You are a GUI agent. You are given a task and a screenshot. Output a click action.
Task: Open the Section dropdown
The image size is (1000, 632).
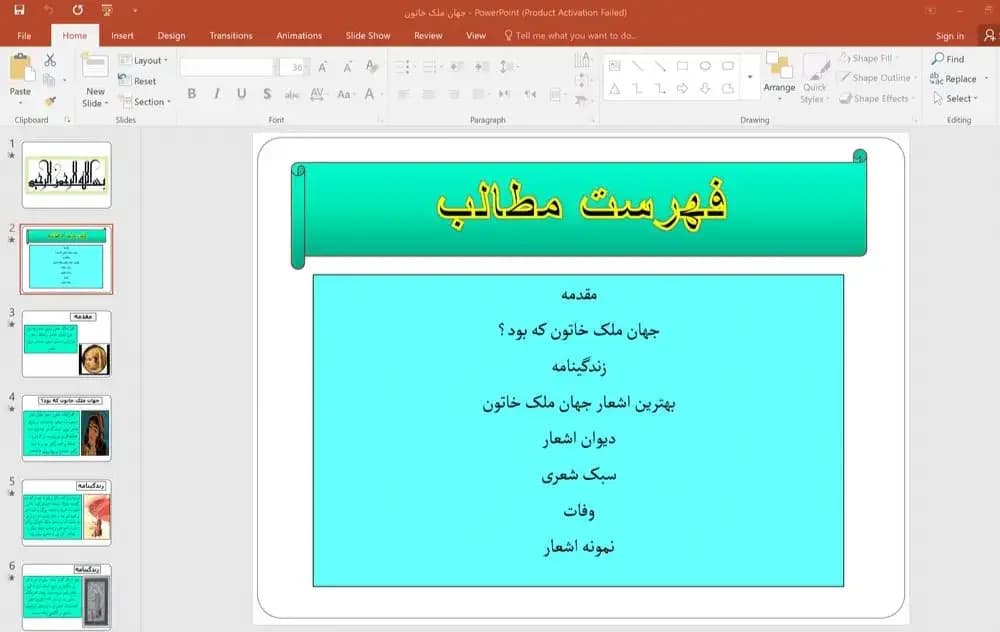145,101
